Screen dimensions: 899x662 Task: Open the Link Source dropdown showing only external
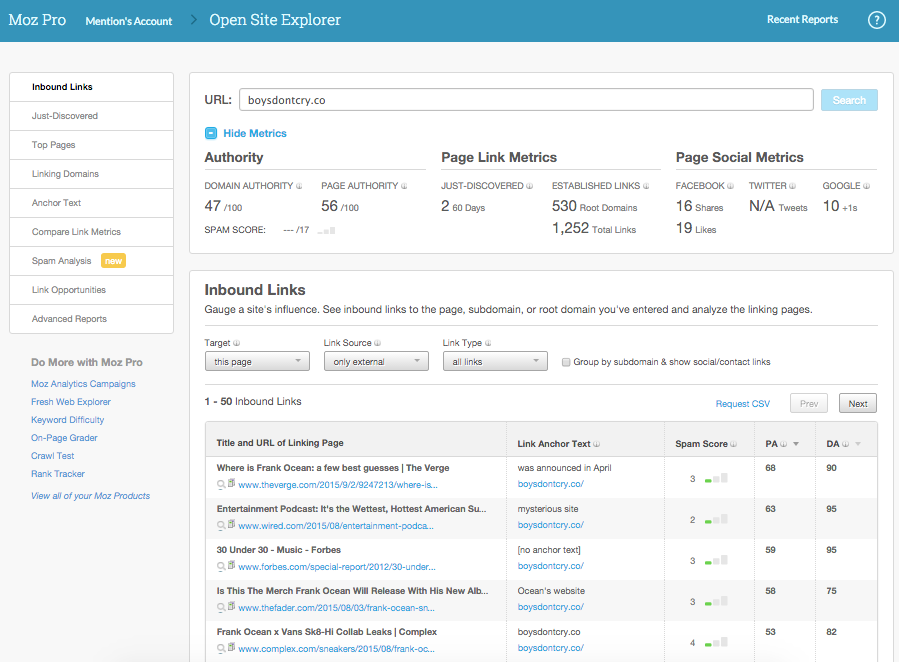[376, 362]
